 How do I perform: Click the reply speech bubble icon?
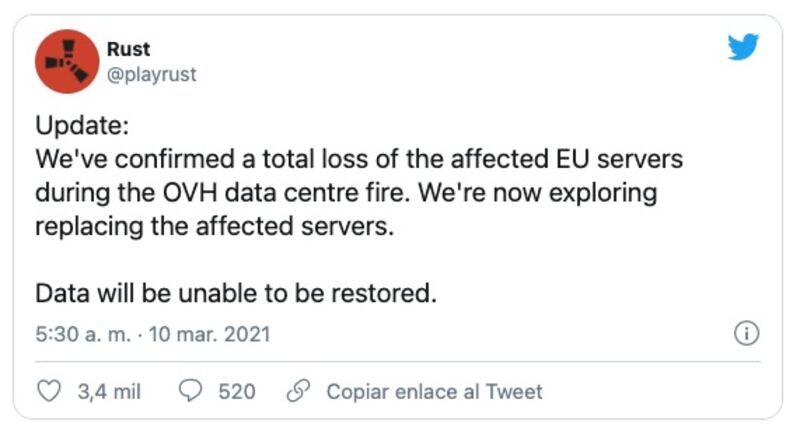190,391
